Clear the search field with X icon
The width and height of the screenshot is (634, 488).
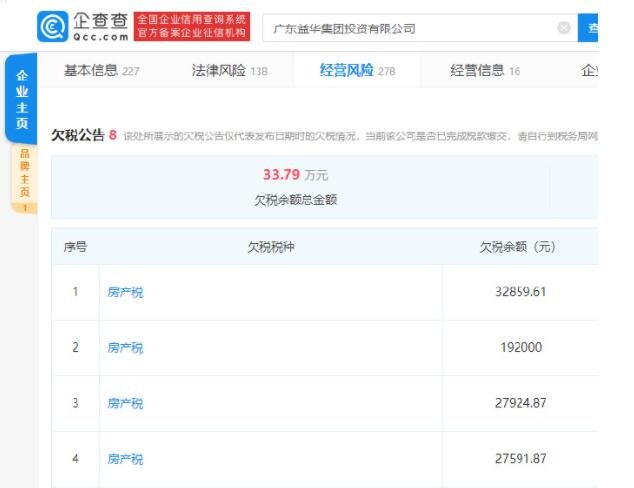coord(564,28)
